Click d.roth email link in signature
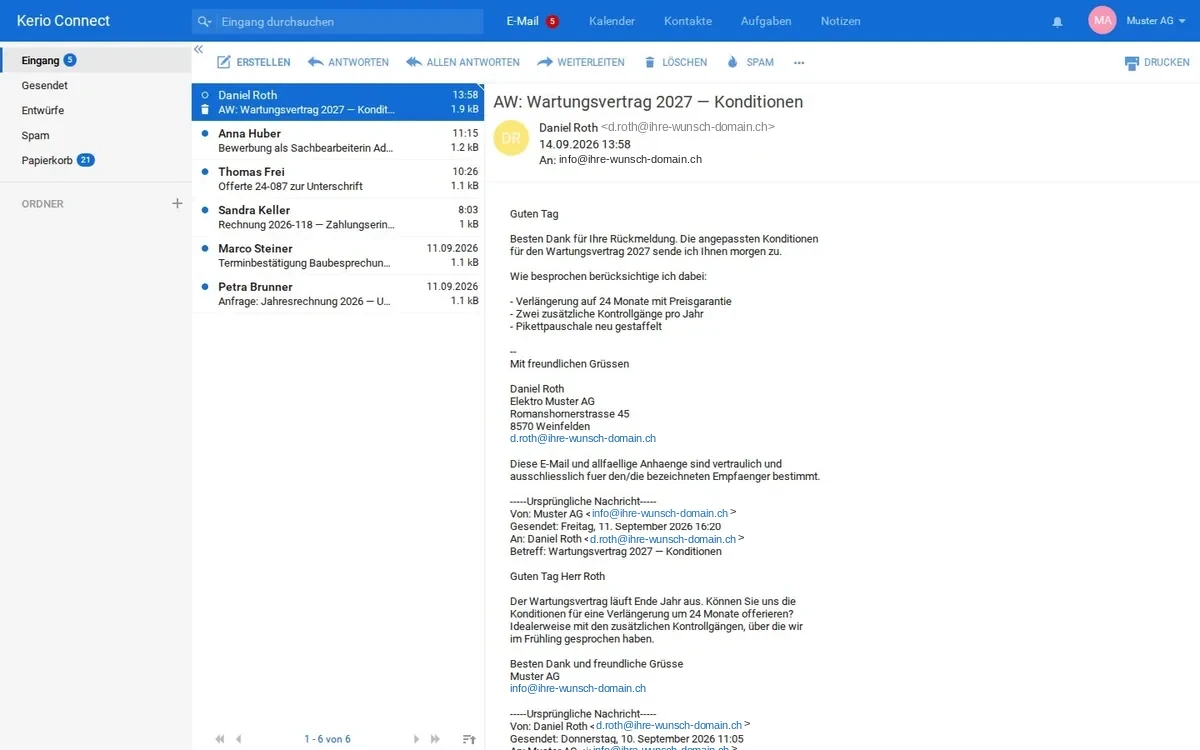Image resolution: width=1200 pixels, height=750 pixels. [583, 438]
